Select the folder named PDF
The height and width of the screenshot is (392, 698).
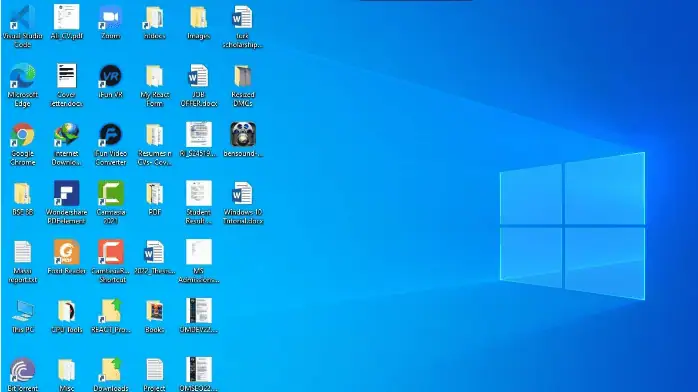click(x=154, y=194)
